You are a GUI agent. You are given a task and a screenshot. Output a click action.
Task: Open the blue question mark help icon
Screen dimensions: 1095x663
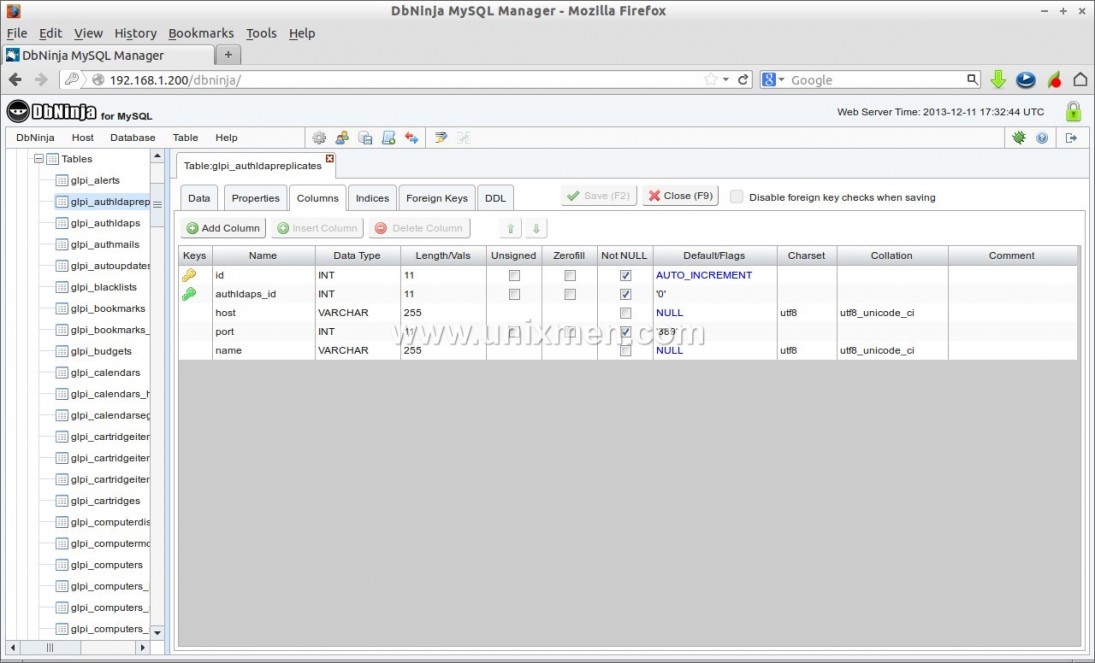pos(1042,138)
